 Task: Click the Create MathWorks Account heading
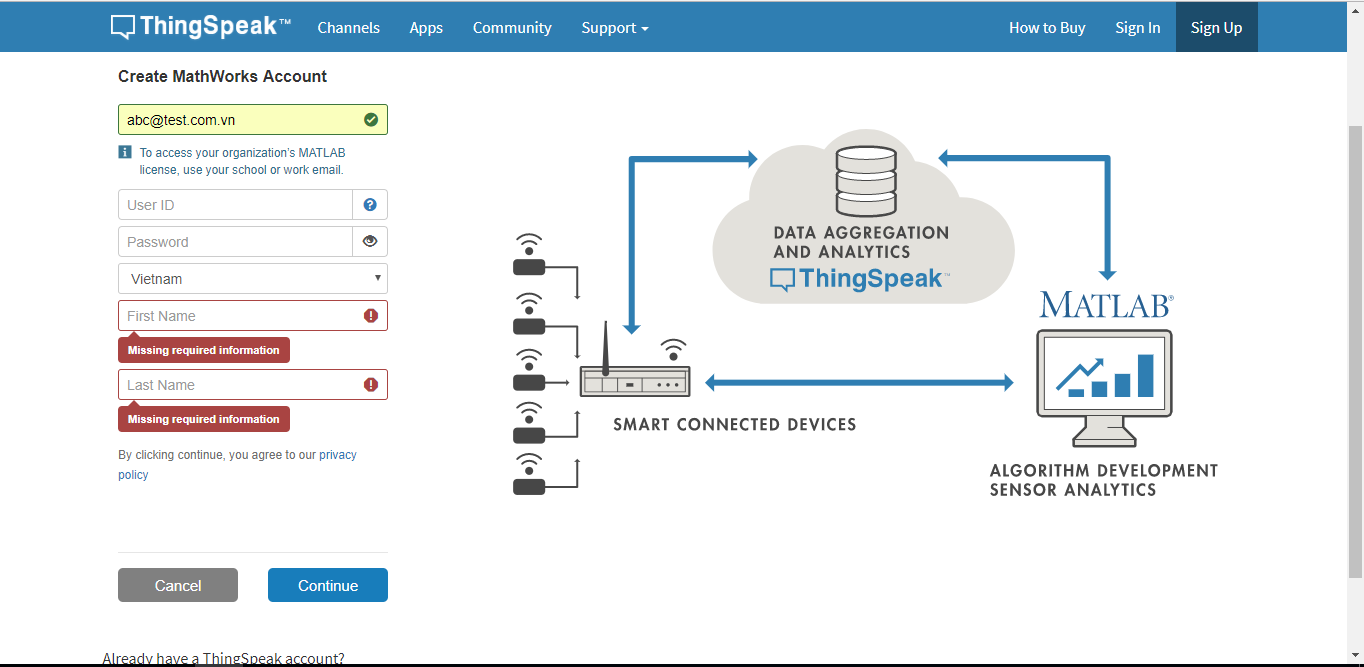(x=223, y=76)
